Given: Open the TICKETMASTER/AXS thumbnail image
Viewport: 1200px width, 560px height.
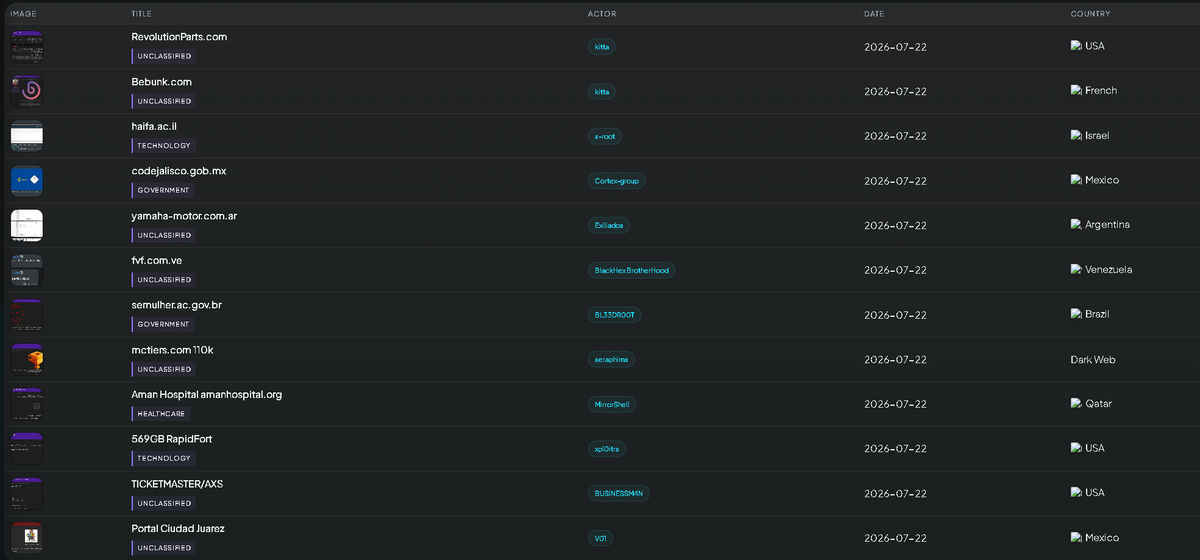Looking at the screenshot, I should tap(27, 494).
